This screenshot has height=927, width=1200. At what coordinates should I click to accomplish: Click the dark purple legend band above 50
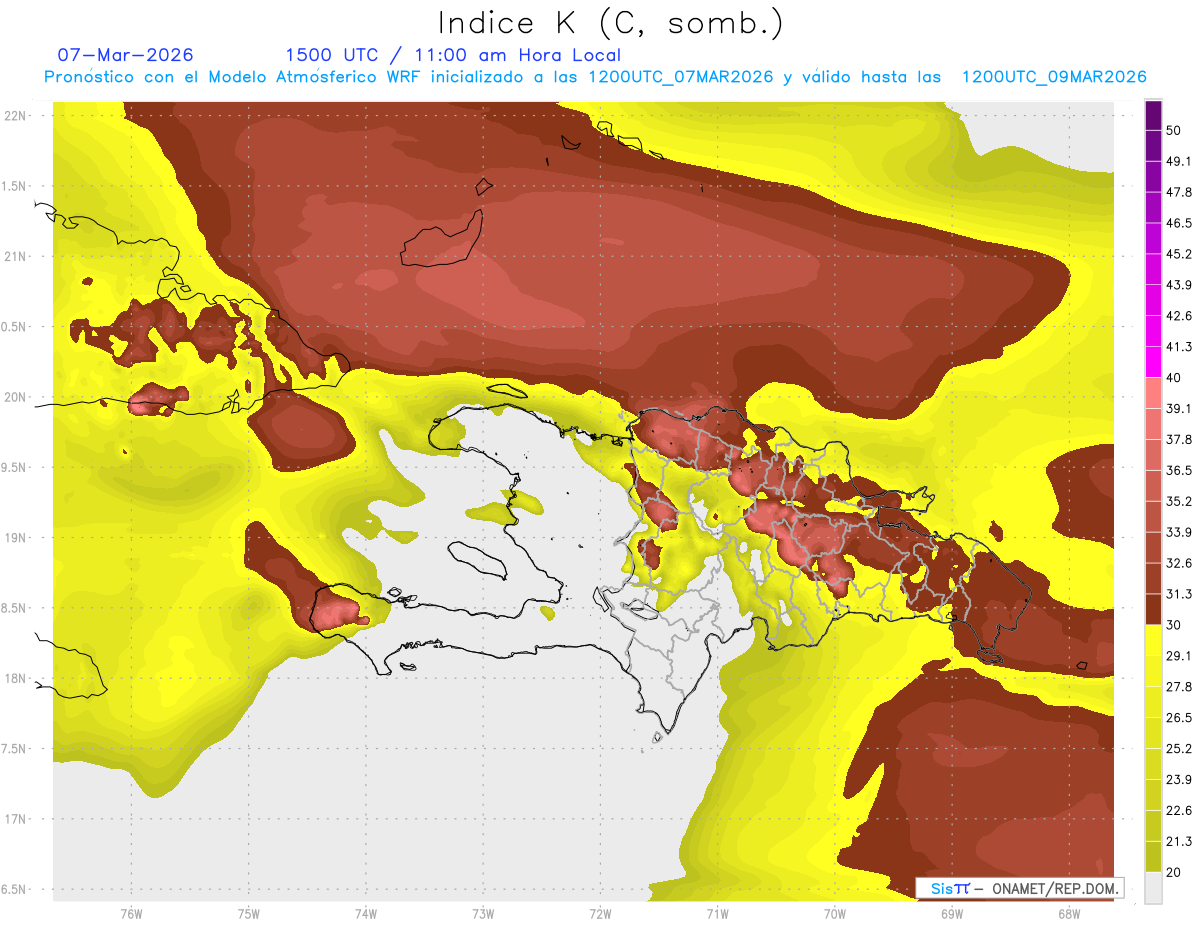[x=1153, y=114]
